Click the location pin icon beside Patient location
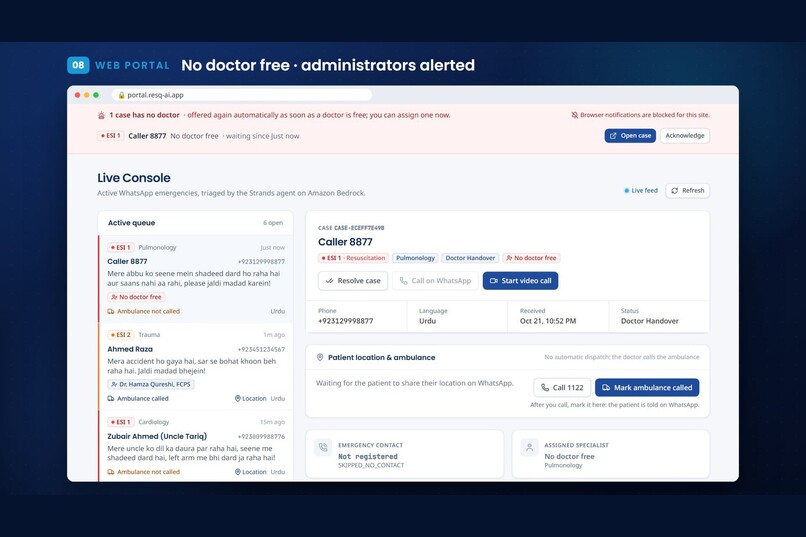806x537 pixels. pyautogui.click(x=320, y=357)
